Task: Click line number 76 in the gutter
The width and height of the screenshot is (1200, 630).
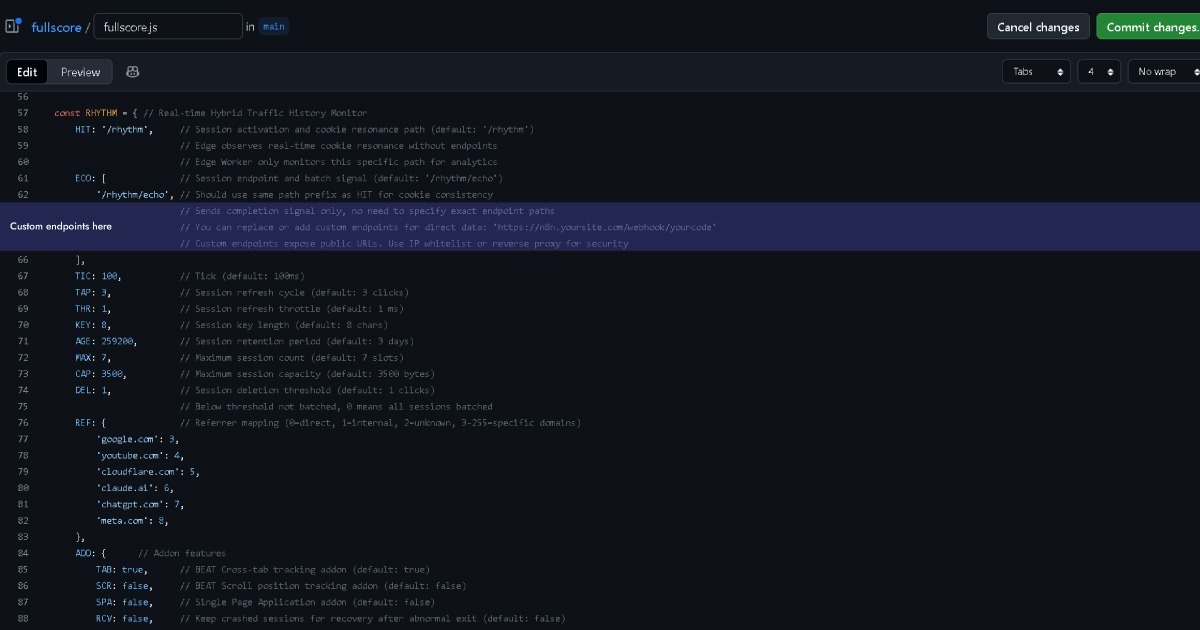Action: (x=23, y=423)
